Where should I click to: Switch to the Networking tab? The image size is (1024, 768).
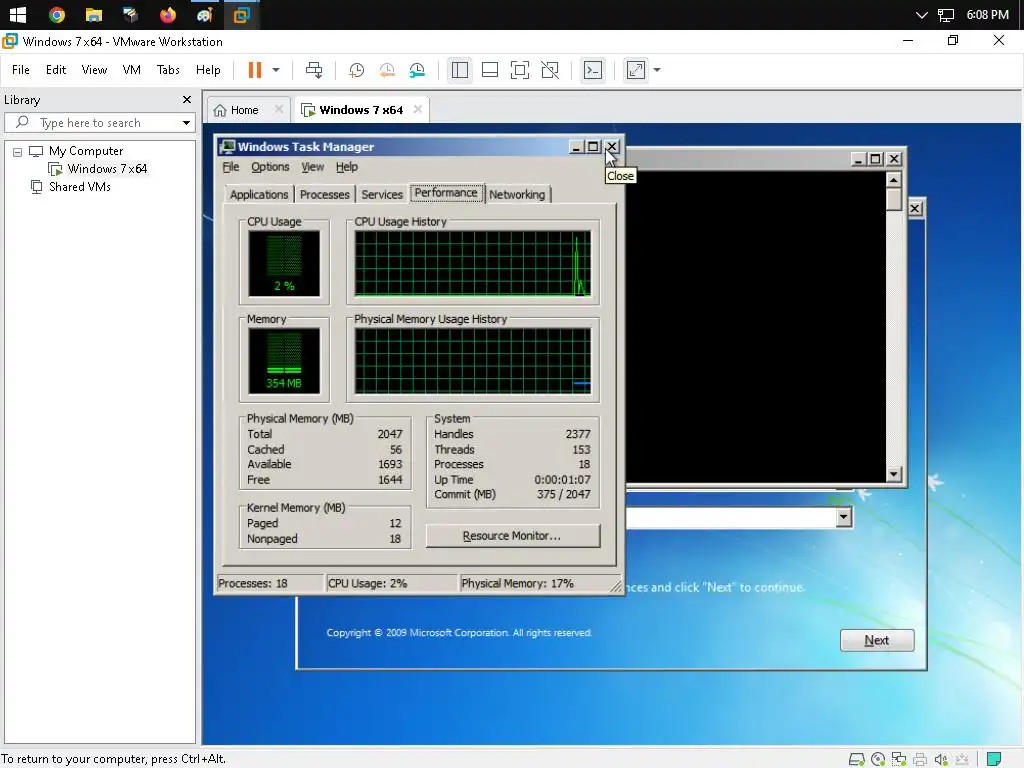pos(517,195)
